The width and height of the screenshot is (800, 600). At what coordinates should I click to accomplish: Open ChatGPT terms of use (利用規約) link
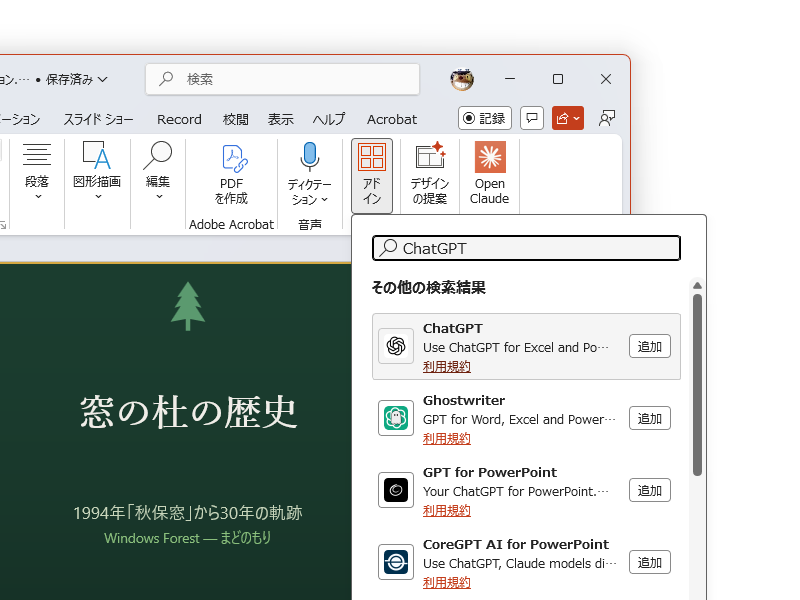446,366
